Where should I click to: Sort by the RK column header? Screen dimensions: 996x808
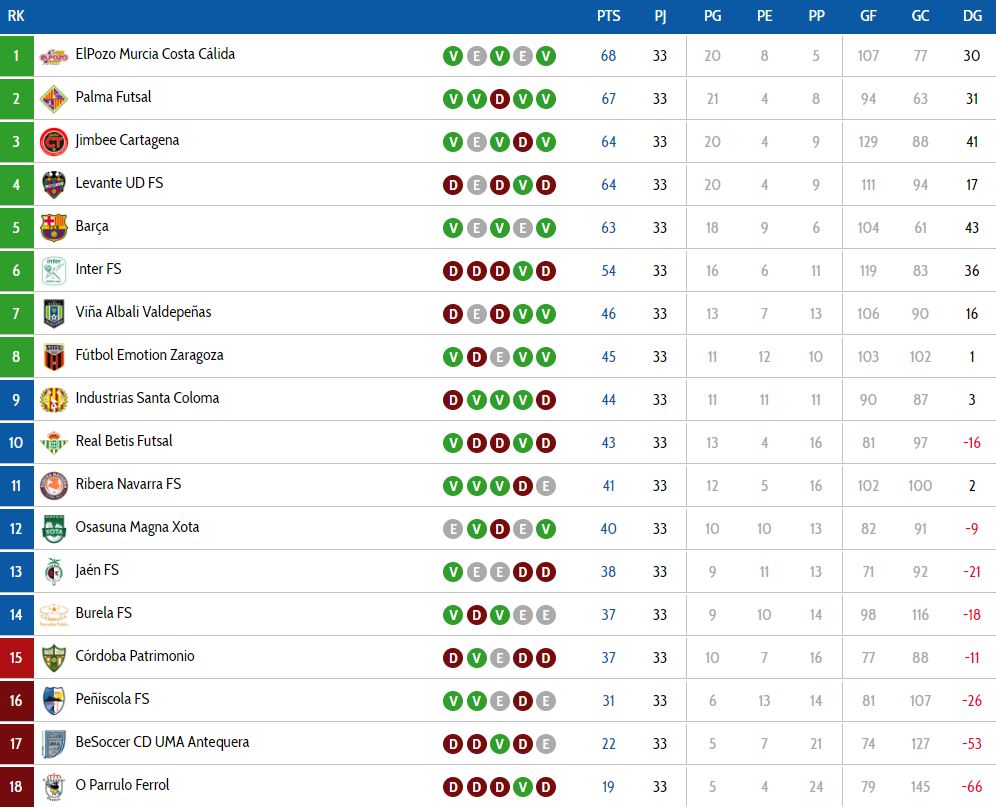pos(16,16)
